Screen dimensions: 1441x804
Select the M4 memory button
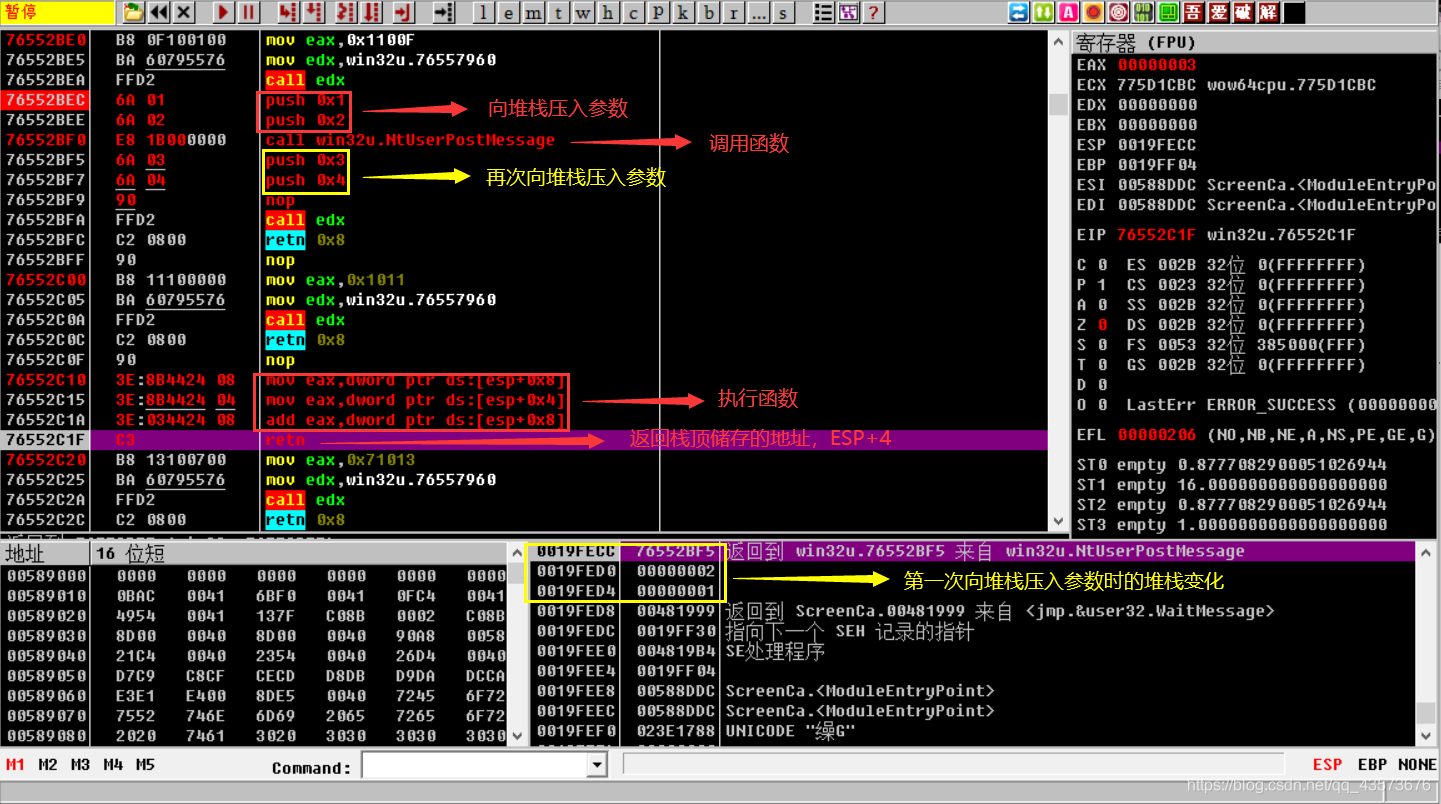pyautogui.click(x=113, y=765)
